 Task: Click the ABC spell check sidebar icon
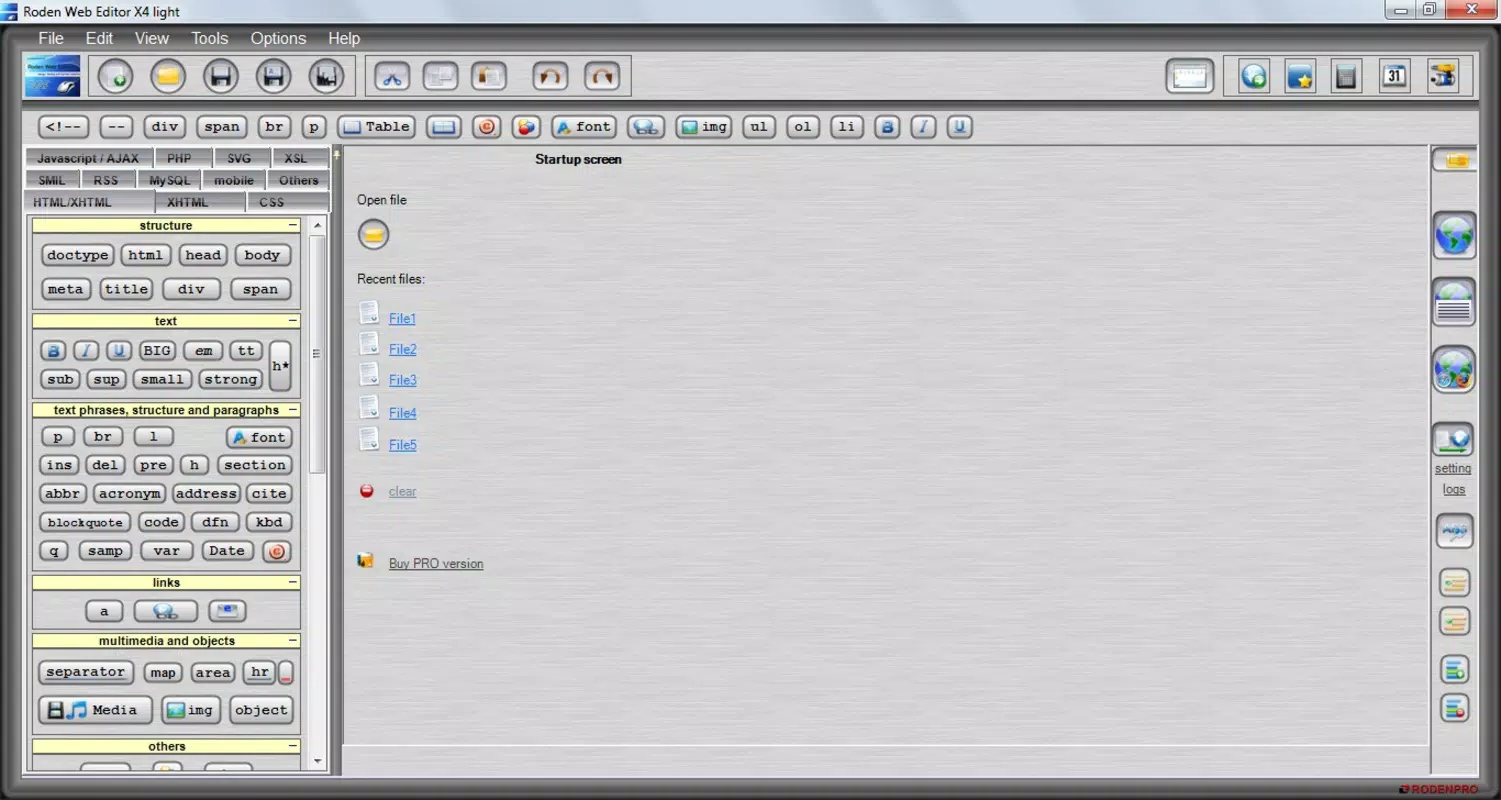click(1454, 531)
